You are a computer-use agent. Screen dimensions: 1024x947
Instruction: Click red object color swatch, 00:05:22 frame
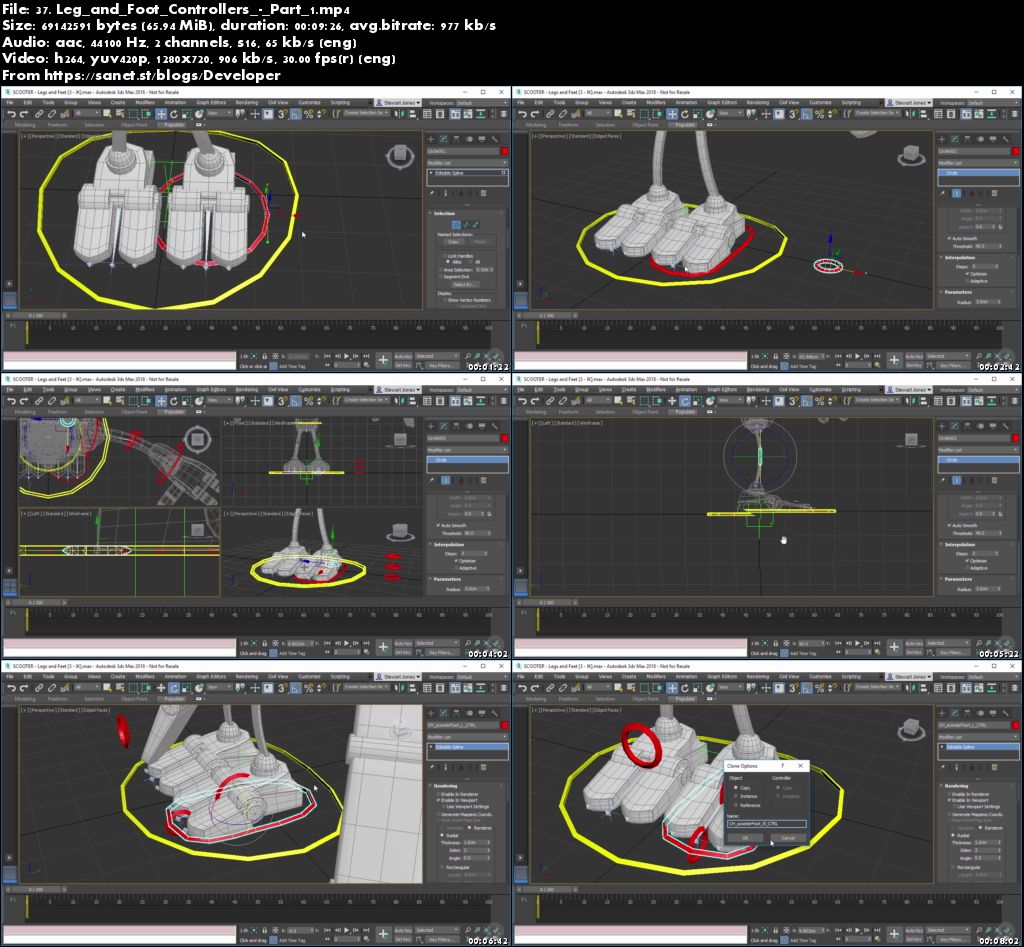[1016, 438]
